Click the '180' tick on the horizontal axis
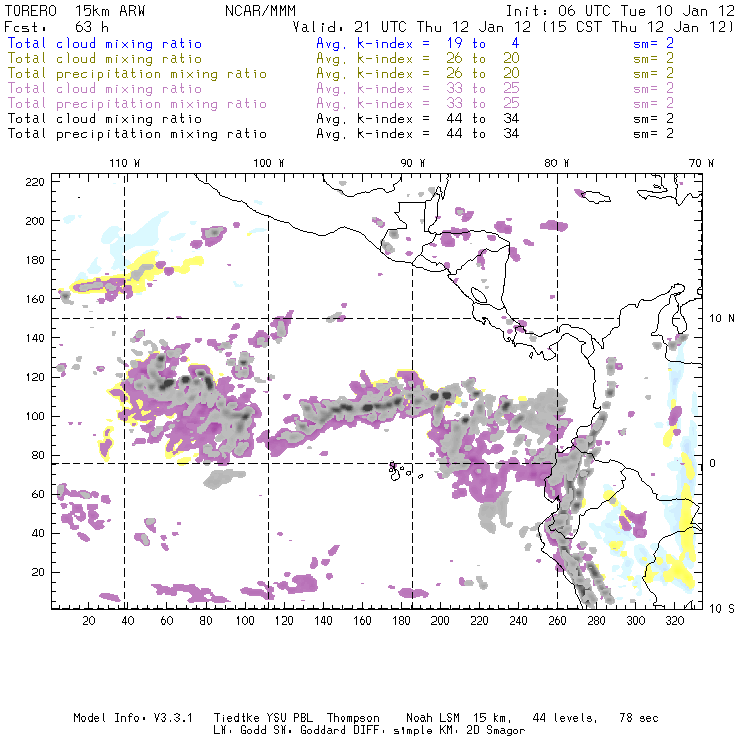Image resolution: width=740 pixels, height=740 pixels. click(401, 621)
